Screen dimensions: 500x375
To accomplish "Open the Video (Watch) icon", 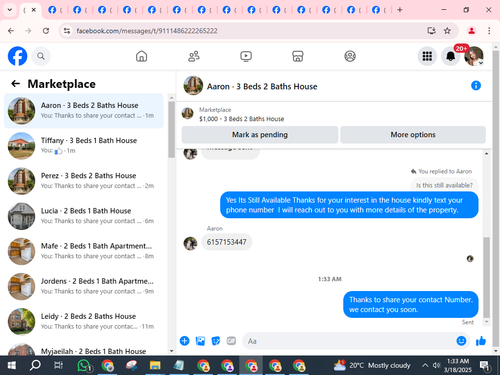I will tap(246, 56).
